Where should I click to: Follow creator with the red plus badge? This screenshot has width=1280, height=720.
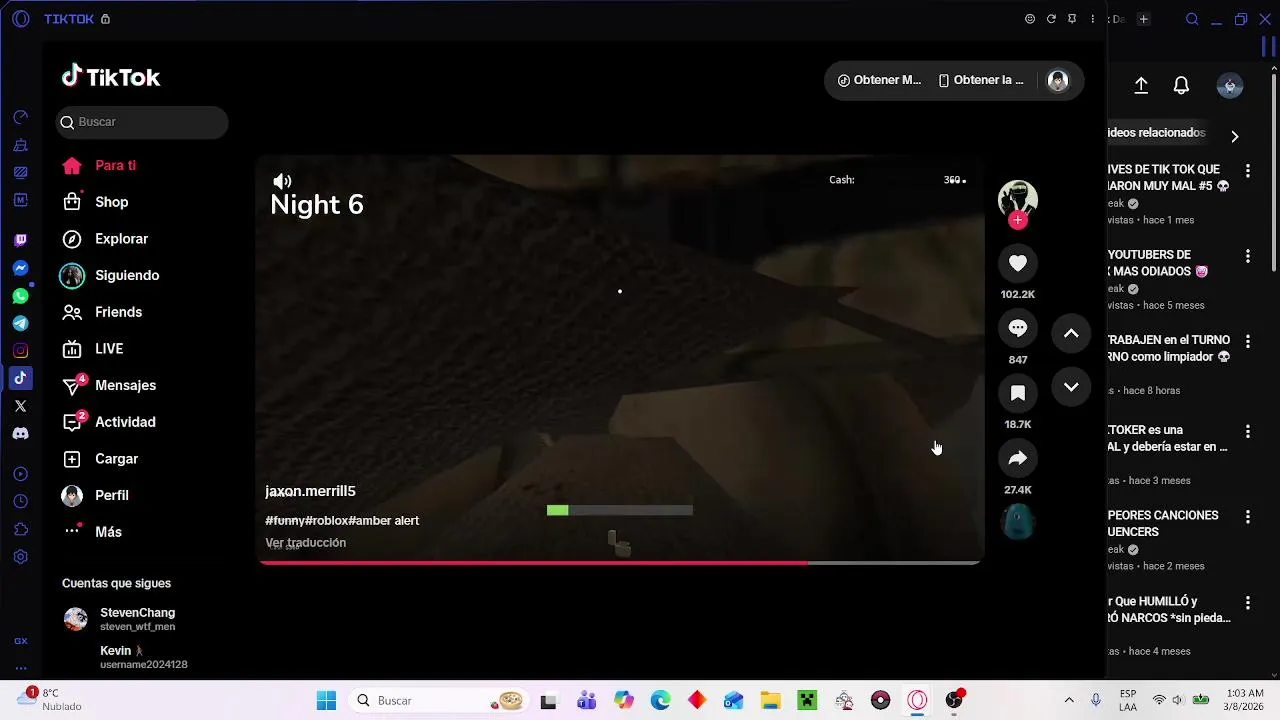click(x=1018, y=220)
